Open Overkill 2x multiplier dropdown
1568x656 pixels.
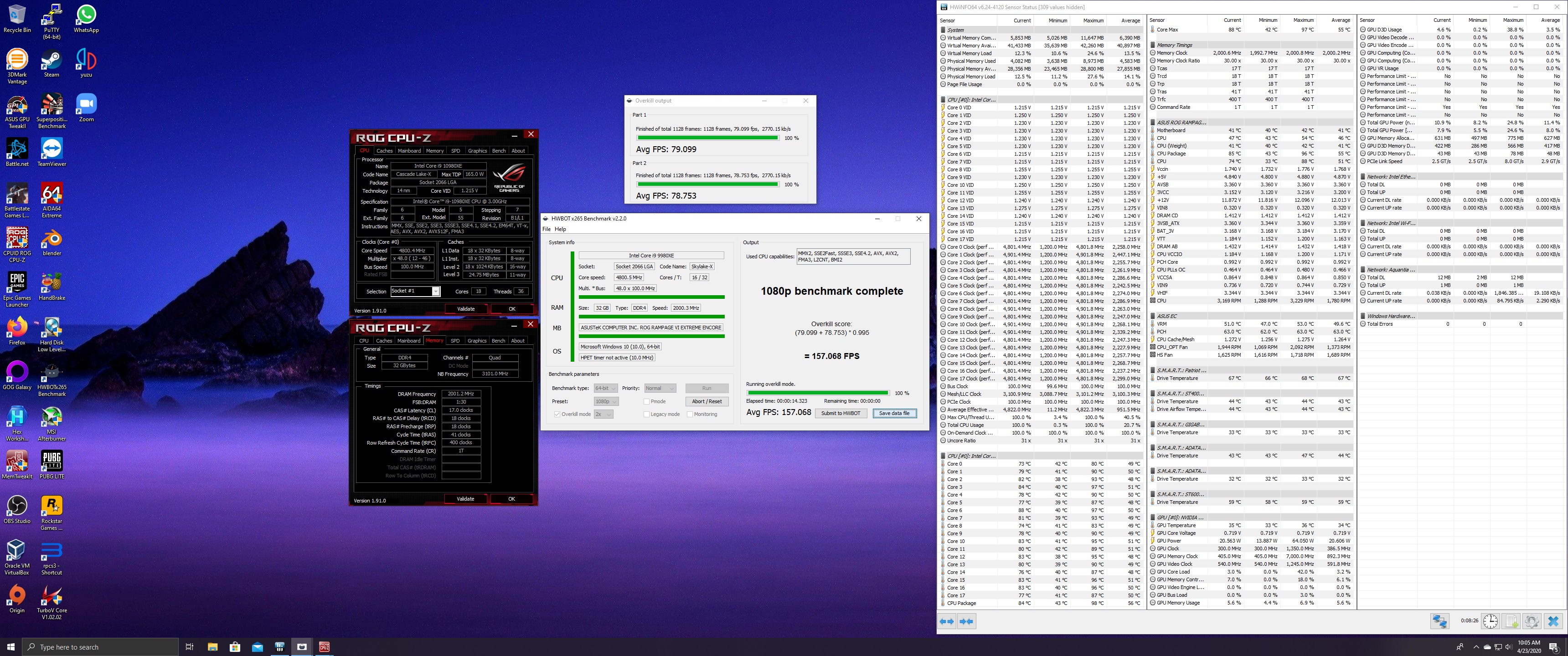point(603,415)
